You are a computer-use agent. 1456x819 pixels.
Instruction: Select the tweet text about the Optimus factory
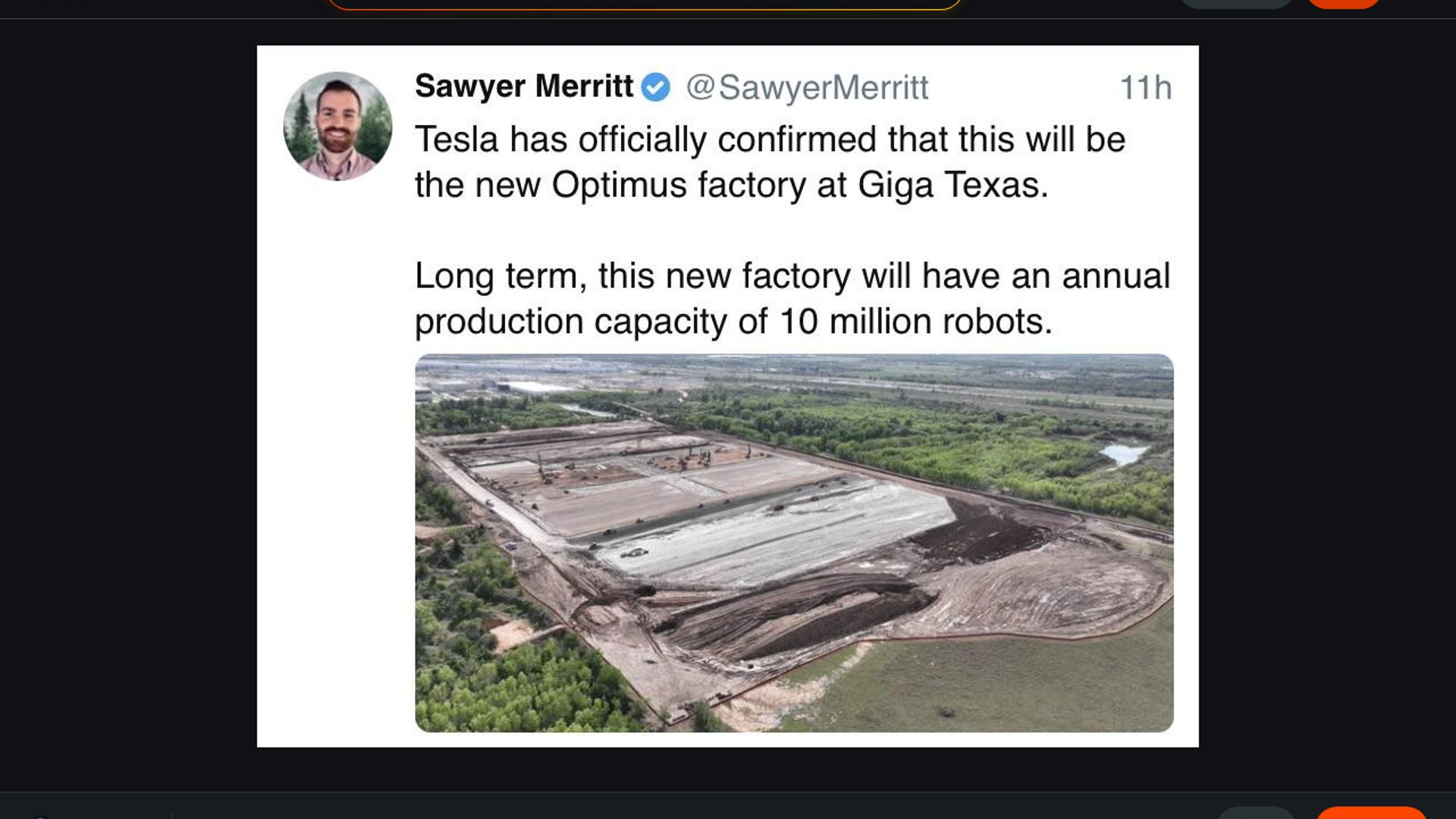pos(770,159)
